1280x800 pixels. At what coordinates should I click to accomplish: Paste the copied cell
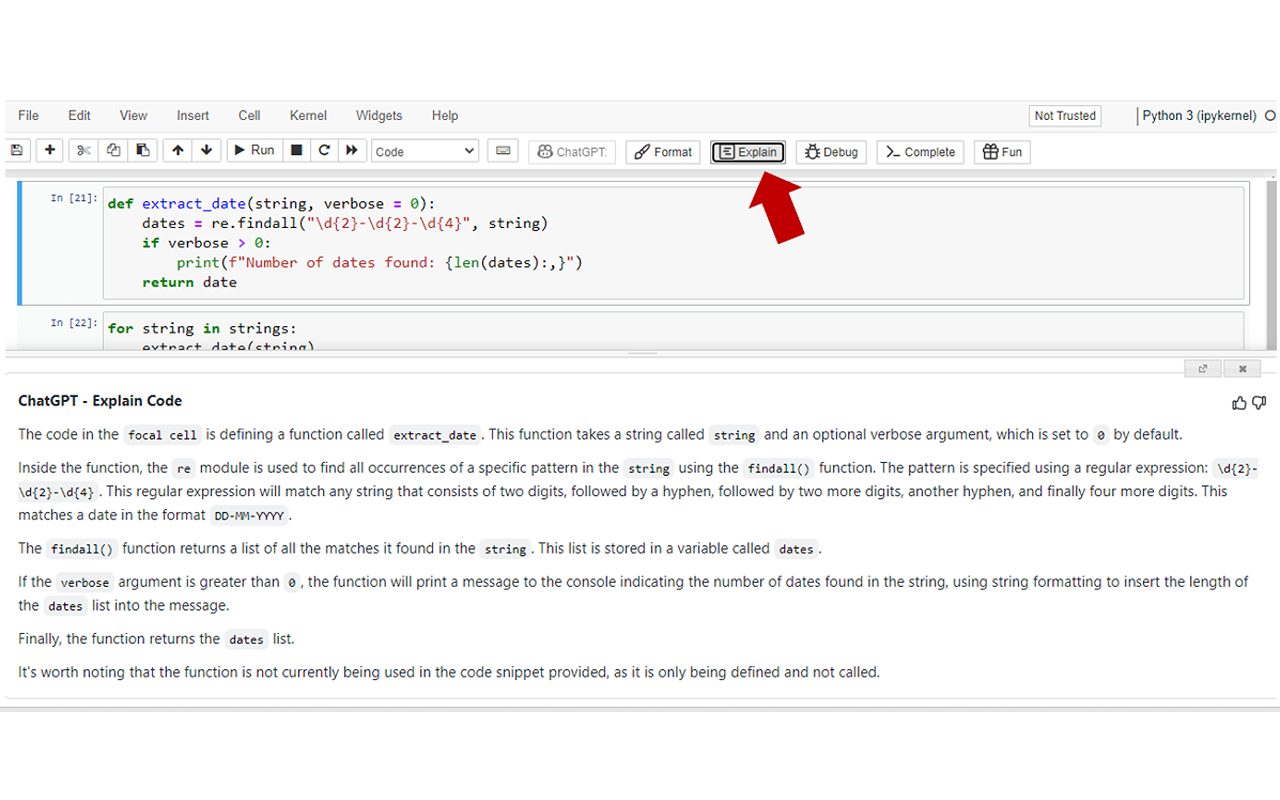click(x=142, y=151)
